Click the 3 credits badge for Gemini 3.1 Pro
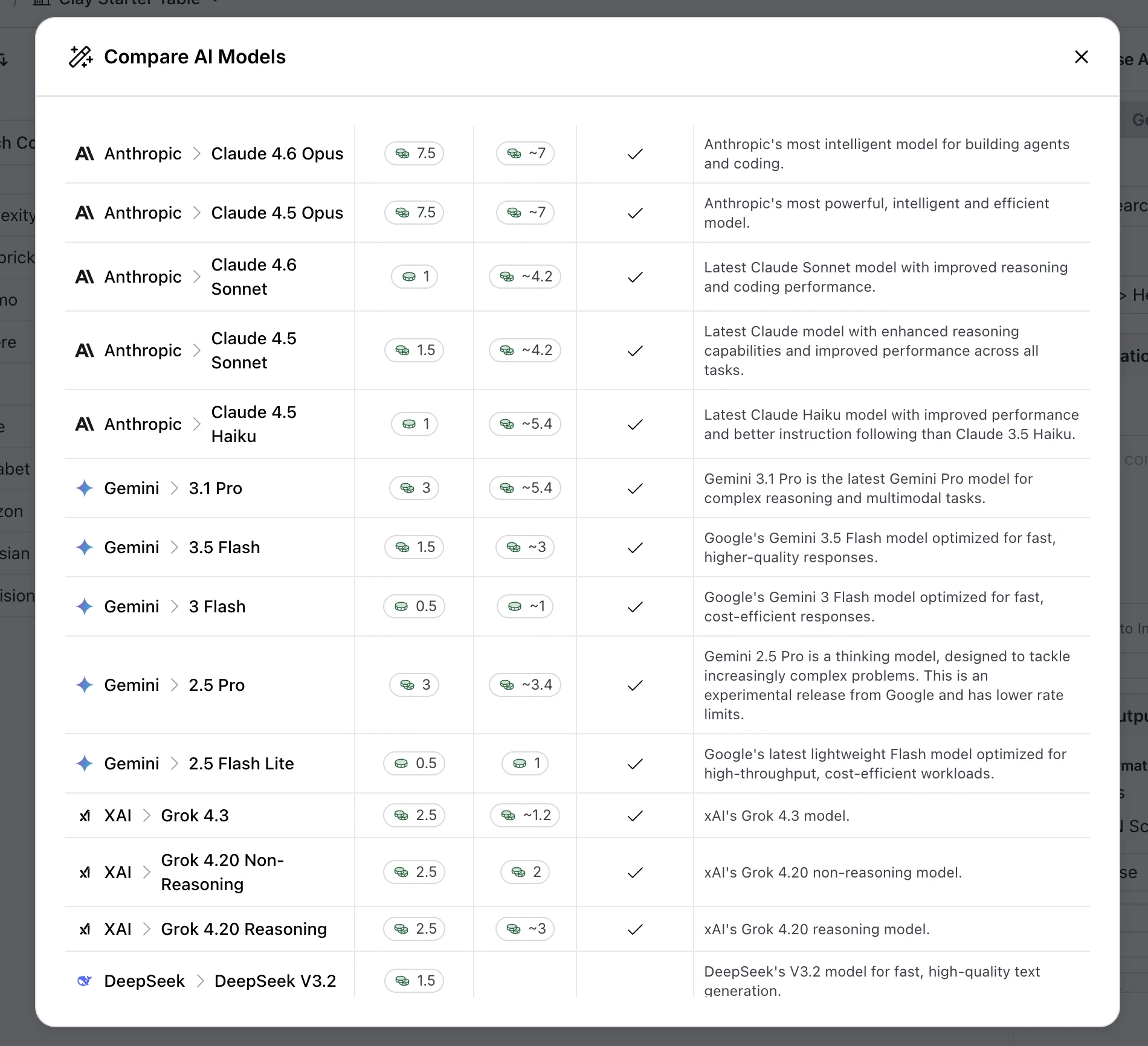 pos(414,488)
